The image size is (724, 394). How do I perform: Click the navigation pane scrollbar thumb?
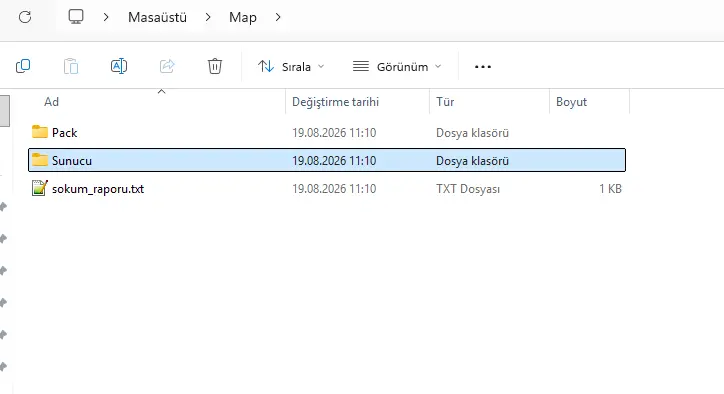(5, 110)
